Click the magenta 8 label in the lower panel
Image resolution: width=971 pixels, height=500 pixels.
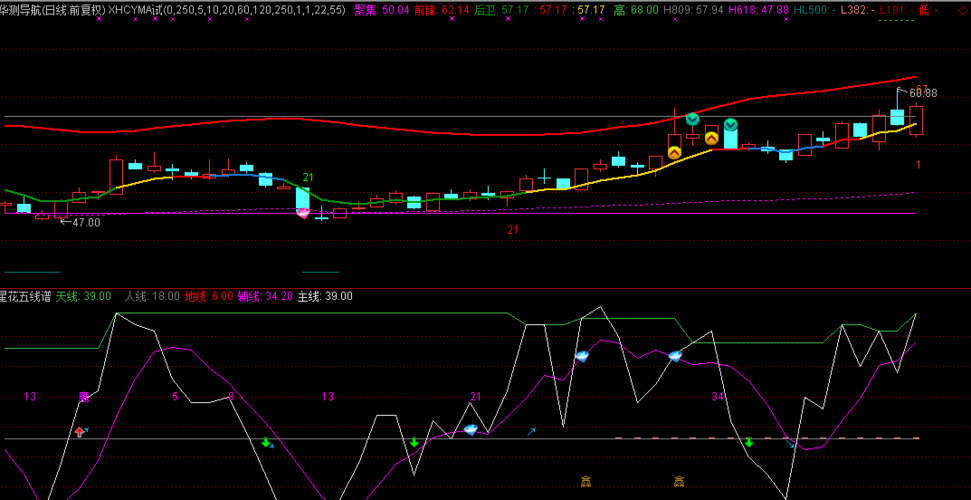(x=231, y=397)
